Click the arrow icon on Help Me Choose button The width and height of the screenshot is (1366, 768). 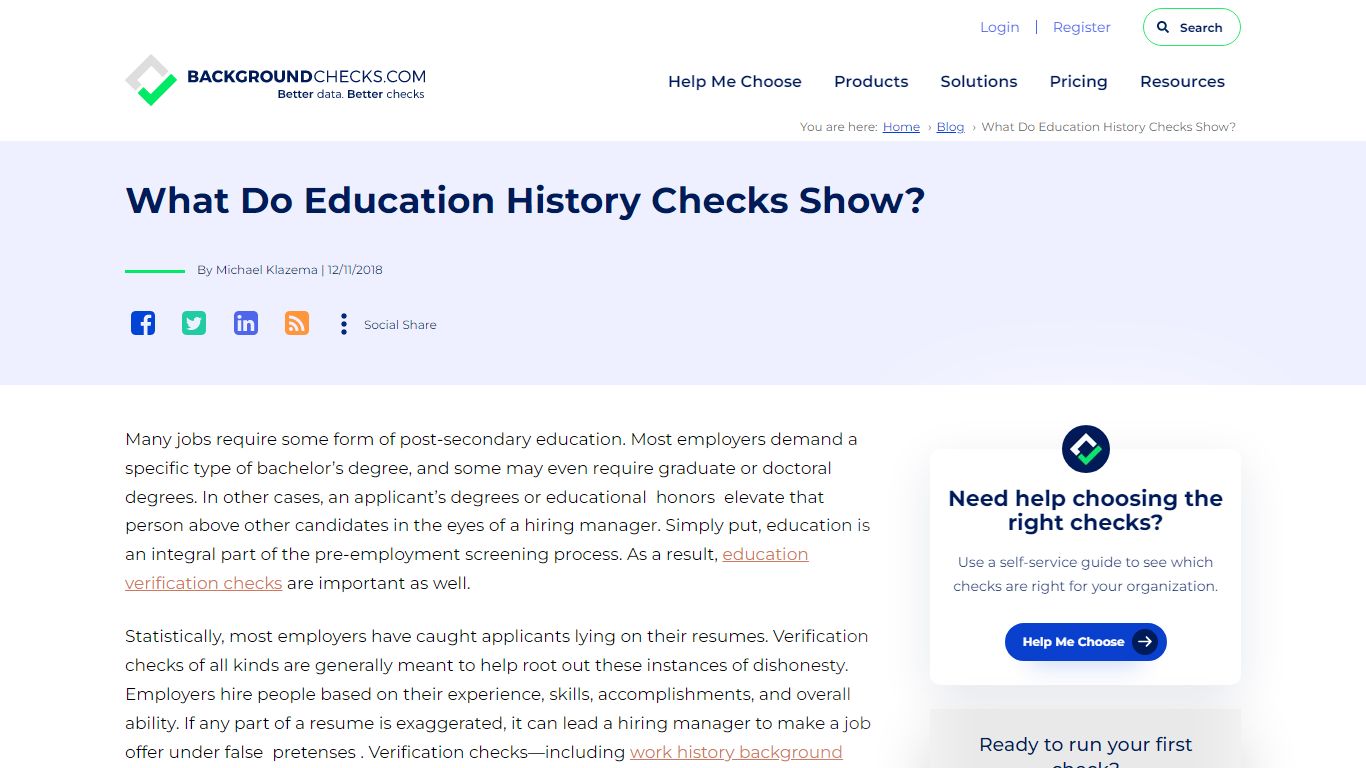tap(1145, 642)
